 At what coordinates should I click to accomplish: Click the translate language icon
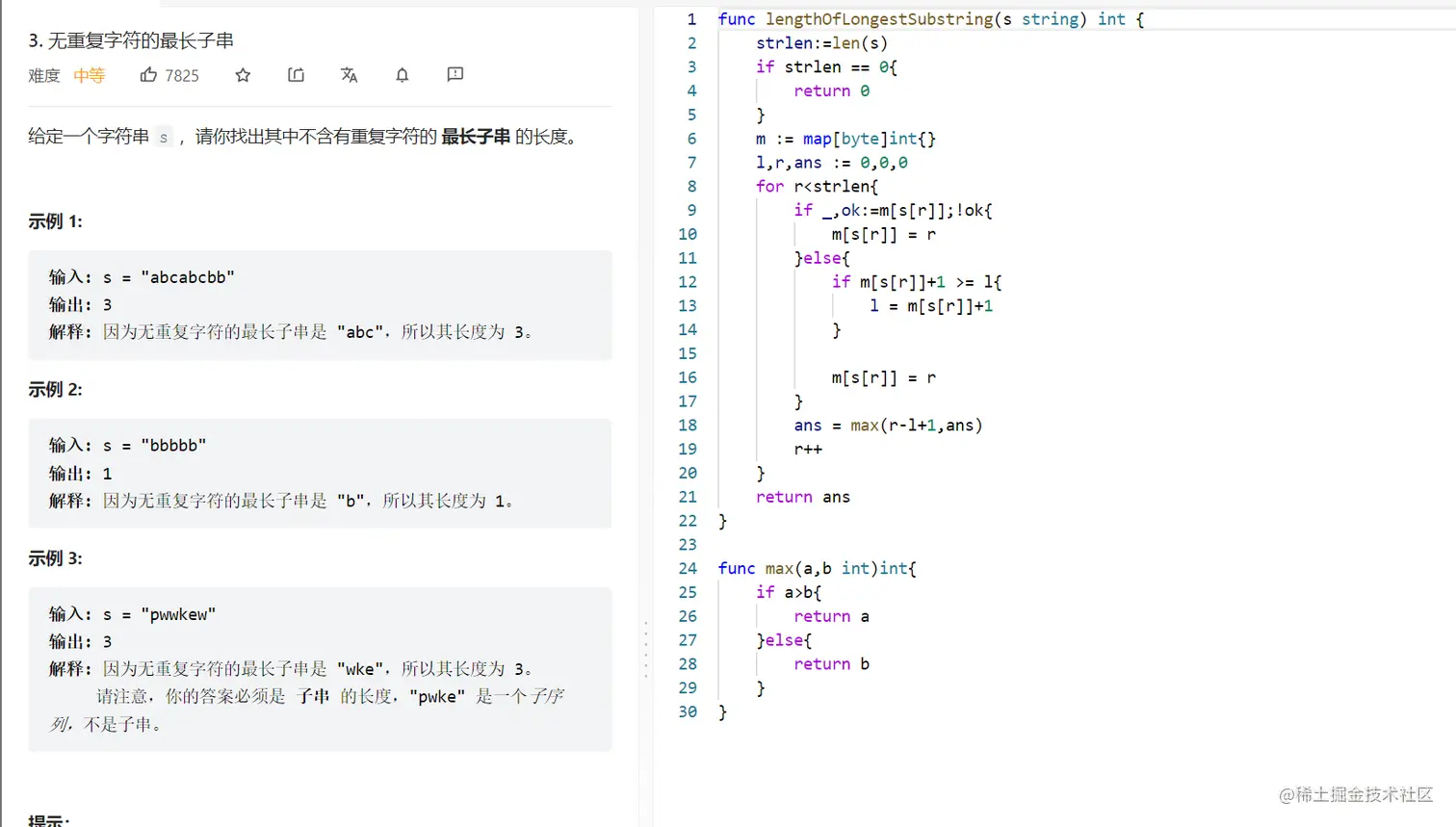tap(349, 74)
